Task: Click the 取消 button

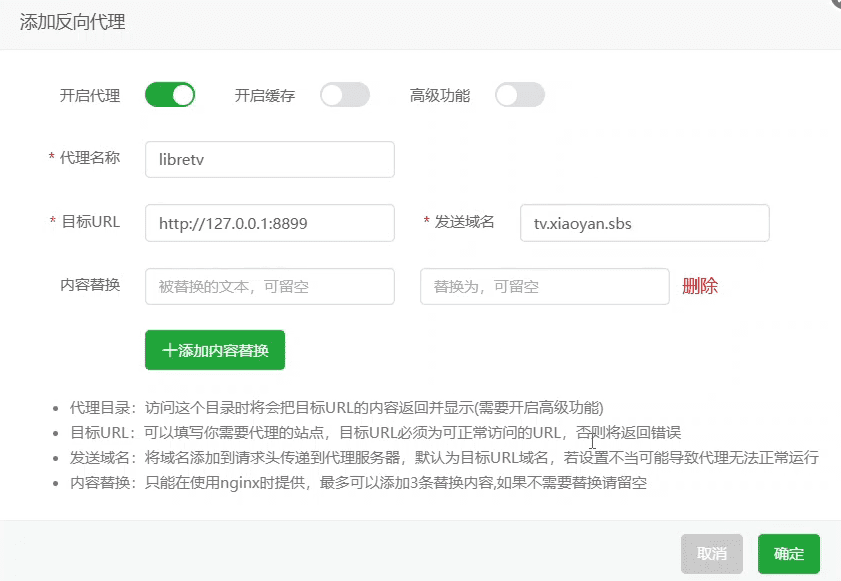Action: click(x=711, y=554)
